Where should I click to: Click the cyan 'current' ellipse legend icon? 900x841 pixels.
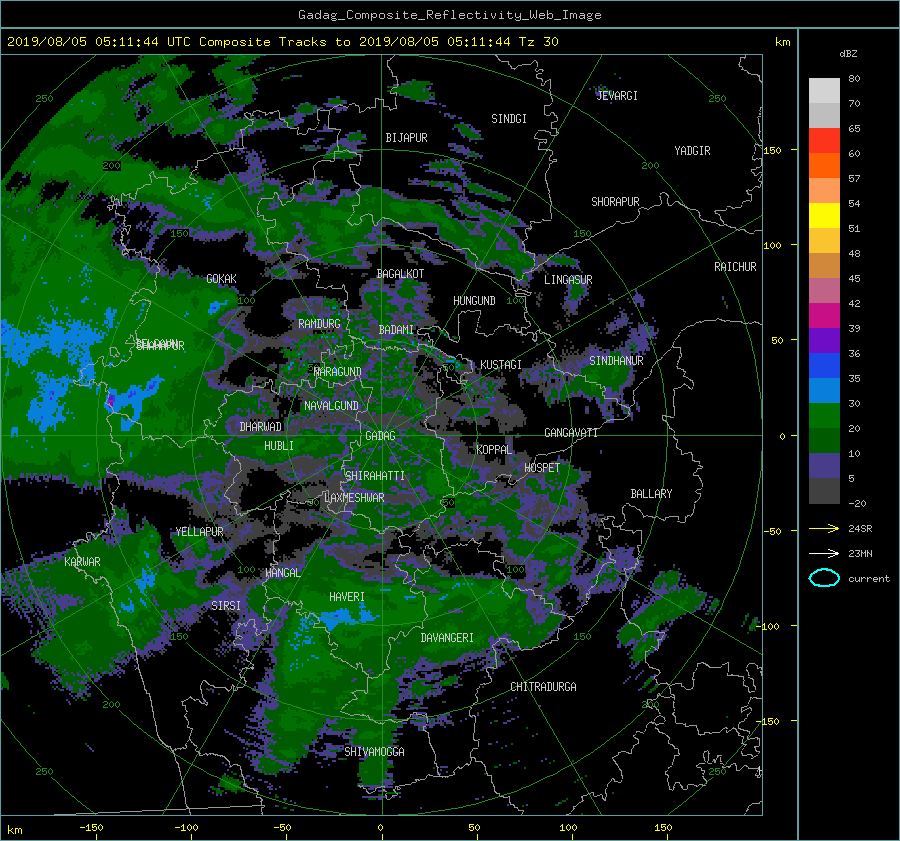824,578
